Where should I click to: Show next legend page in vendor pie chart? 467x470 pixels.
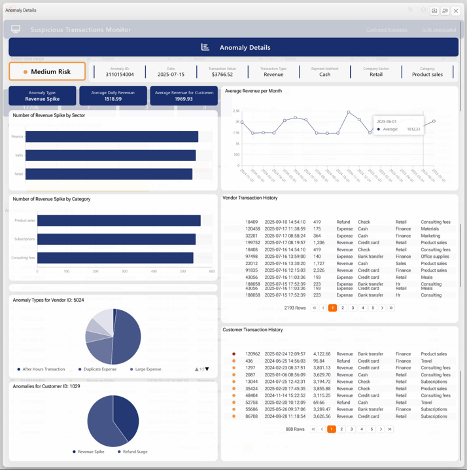[207, 369]
